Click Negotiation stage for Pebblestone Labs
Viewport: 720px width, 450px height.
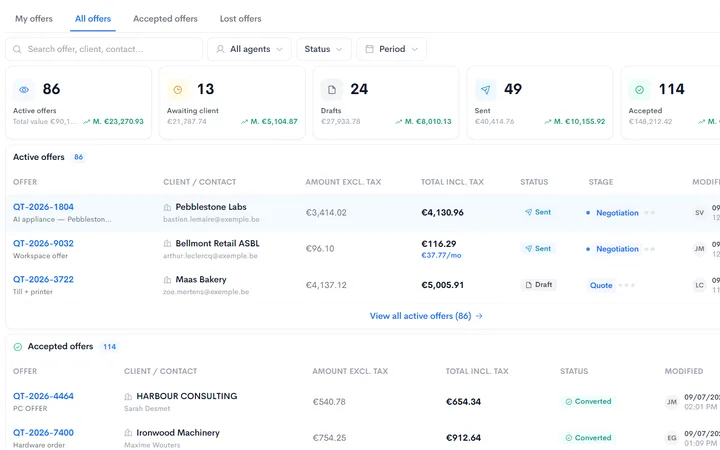point(617,213)
